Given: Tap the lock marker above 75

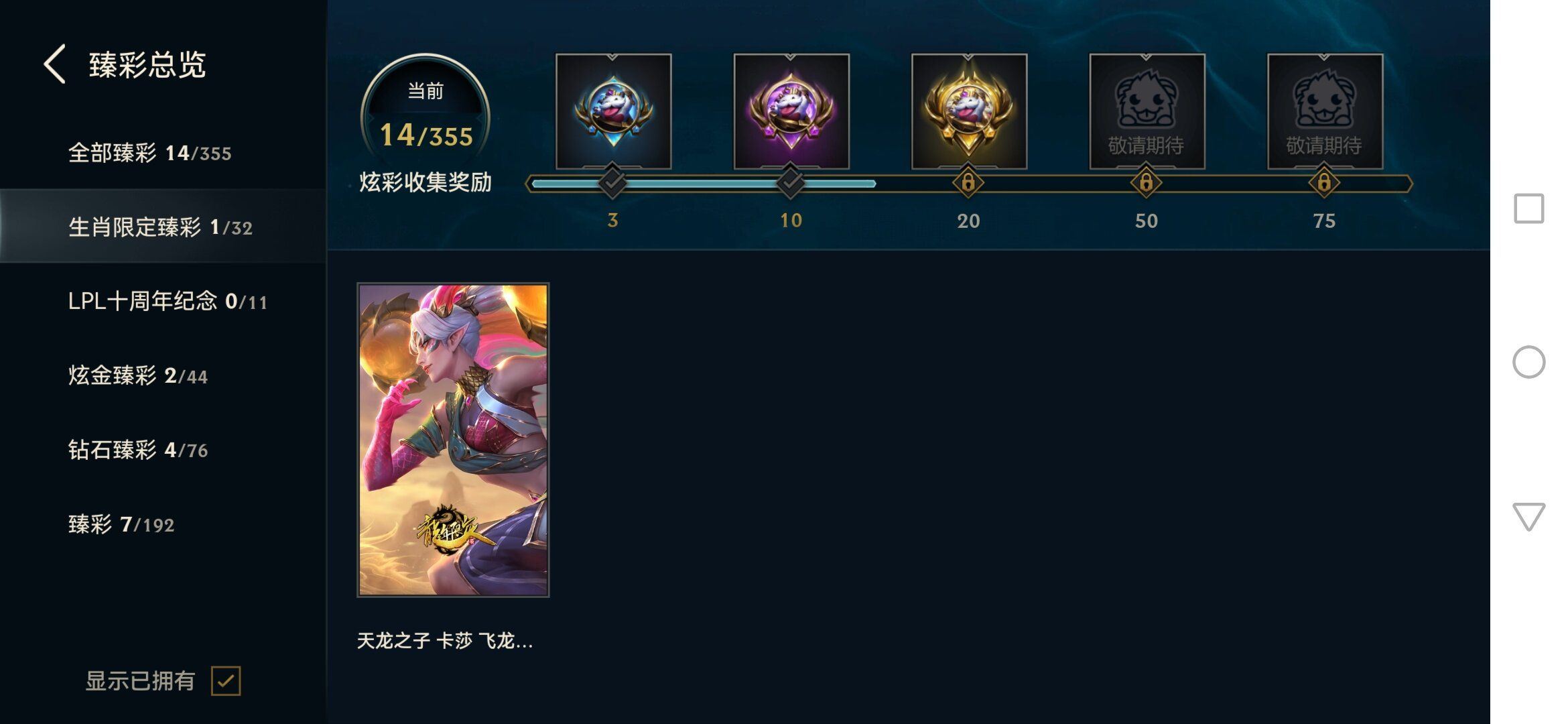Looking at the screenshot, I should coord(1324,182).
